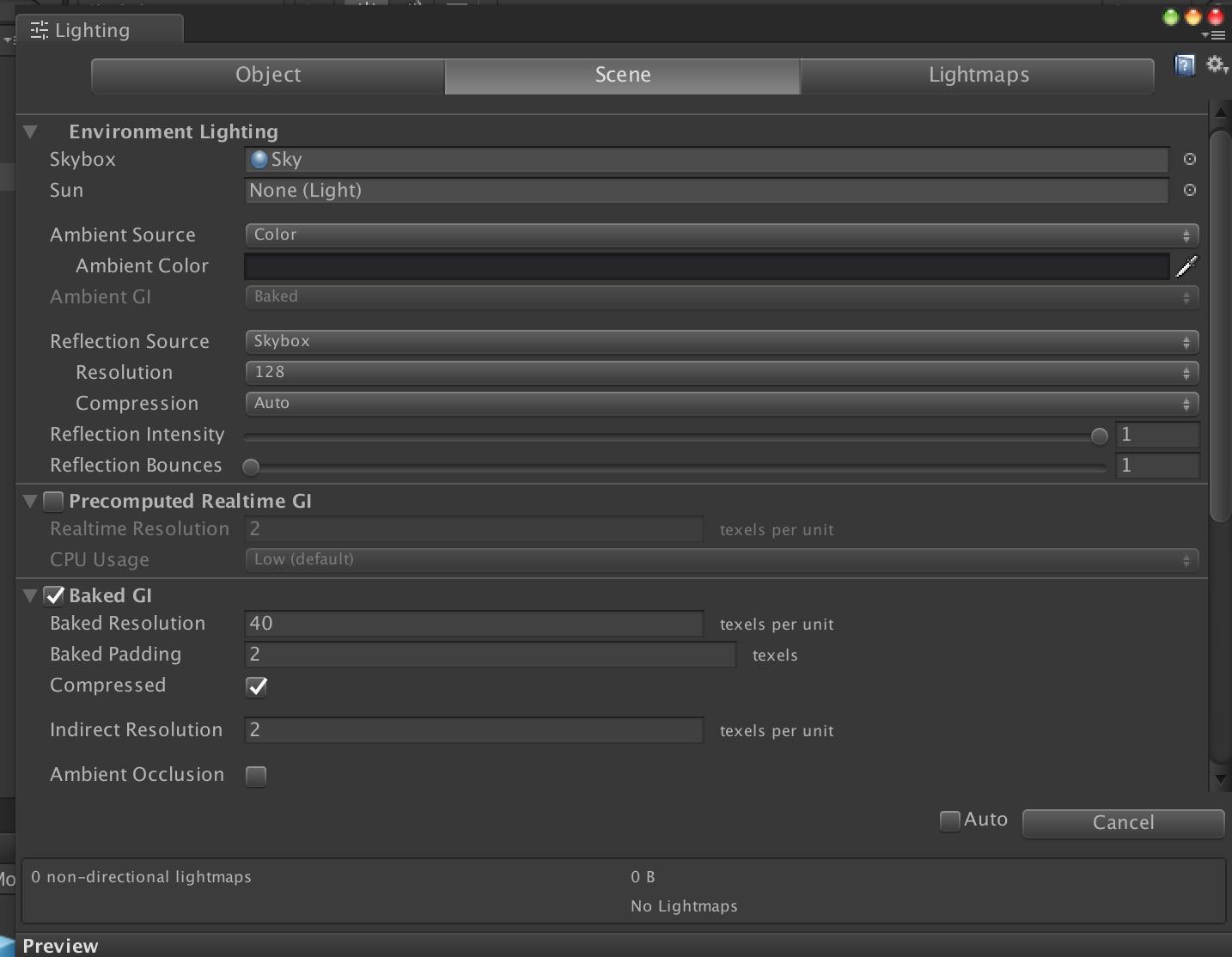
Task: Click the 'CPU Usage' label
Action: click(x=100, y=559)
